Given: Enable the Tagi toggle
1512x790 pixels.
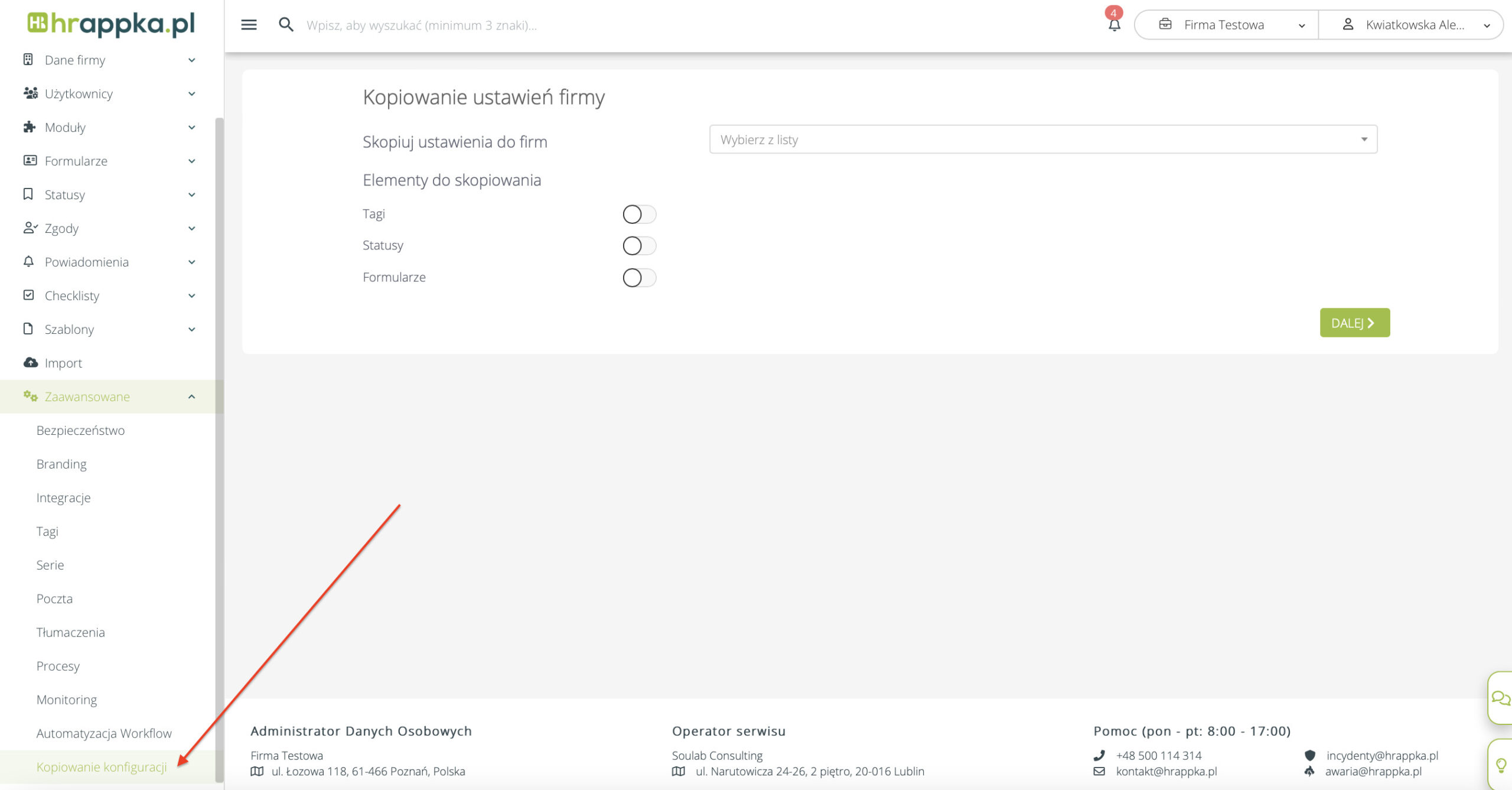Looking at the screenshot, I should pyautogui.click(x=639, y=214).
